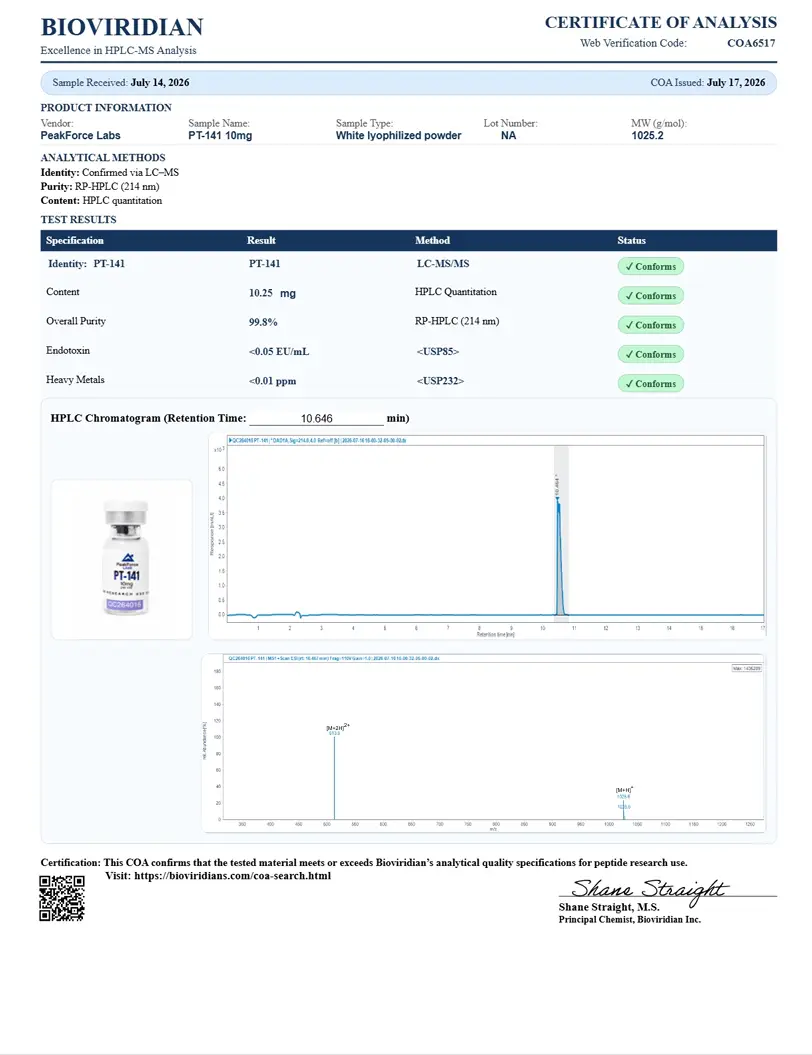812x1055 pixels.
Task: Click the [M+2H]2+ mass spectrum peak
Action: coord(334,777)
